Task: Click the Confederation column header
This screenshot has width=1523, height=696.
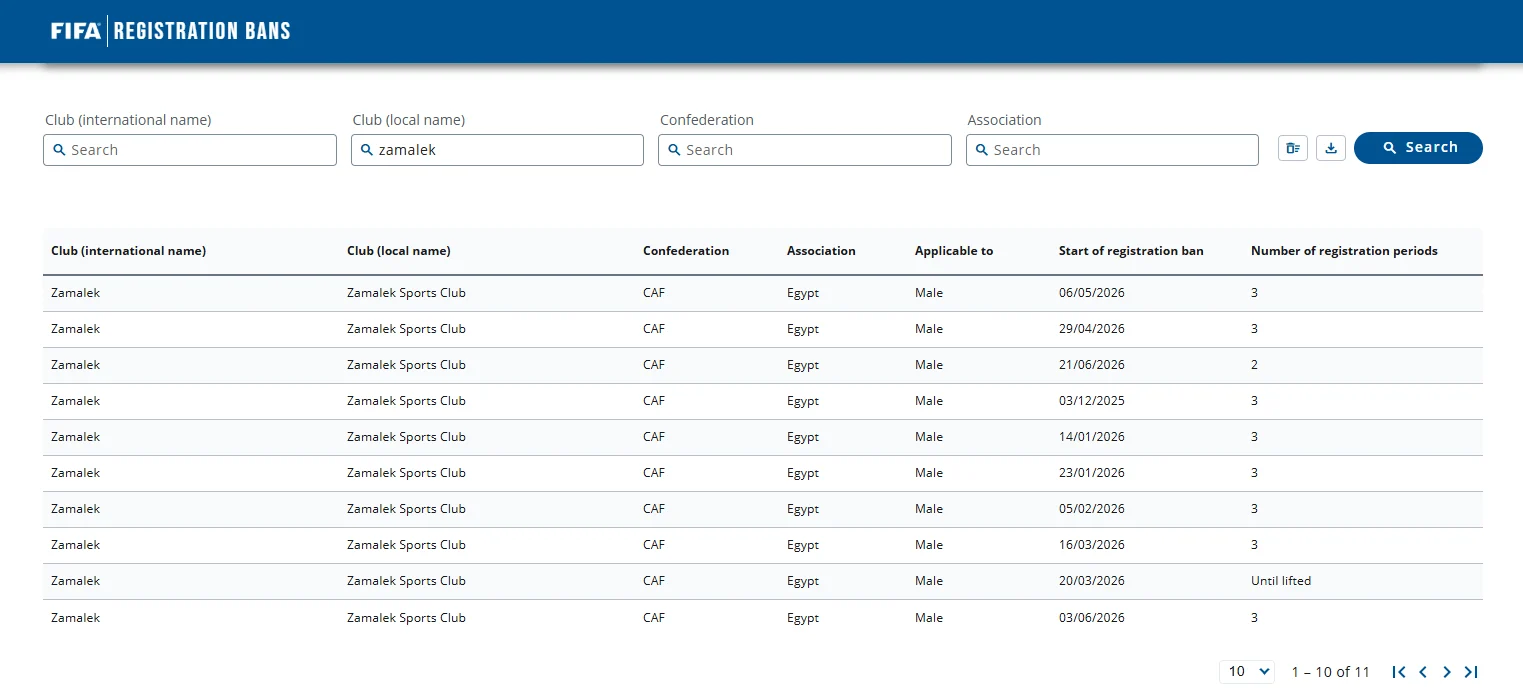Action: point(686,251)
